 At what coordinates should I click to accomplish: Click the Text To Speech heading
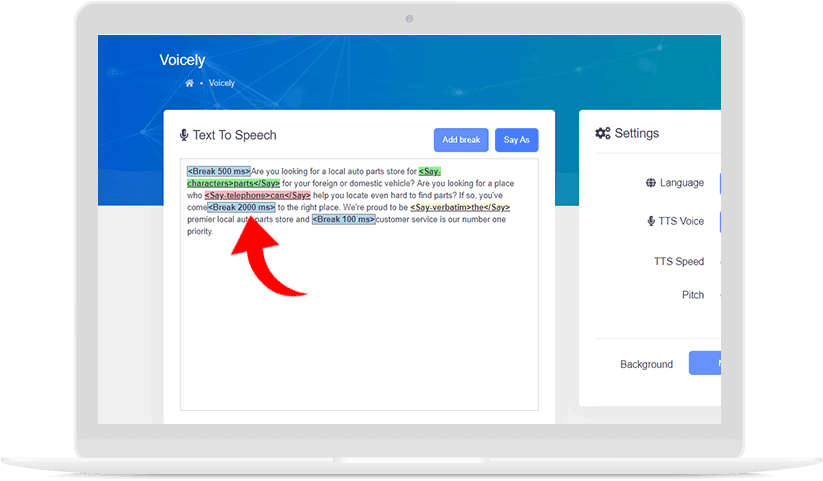tap(235, 135)
